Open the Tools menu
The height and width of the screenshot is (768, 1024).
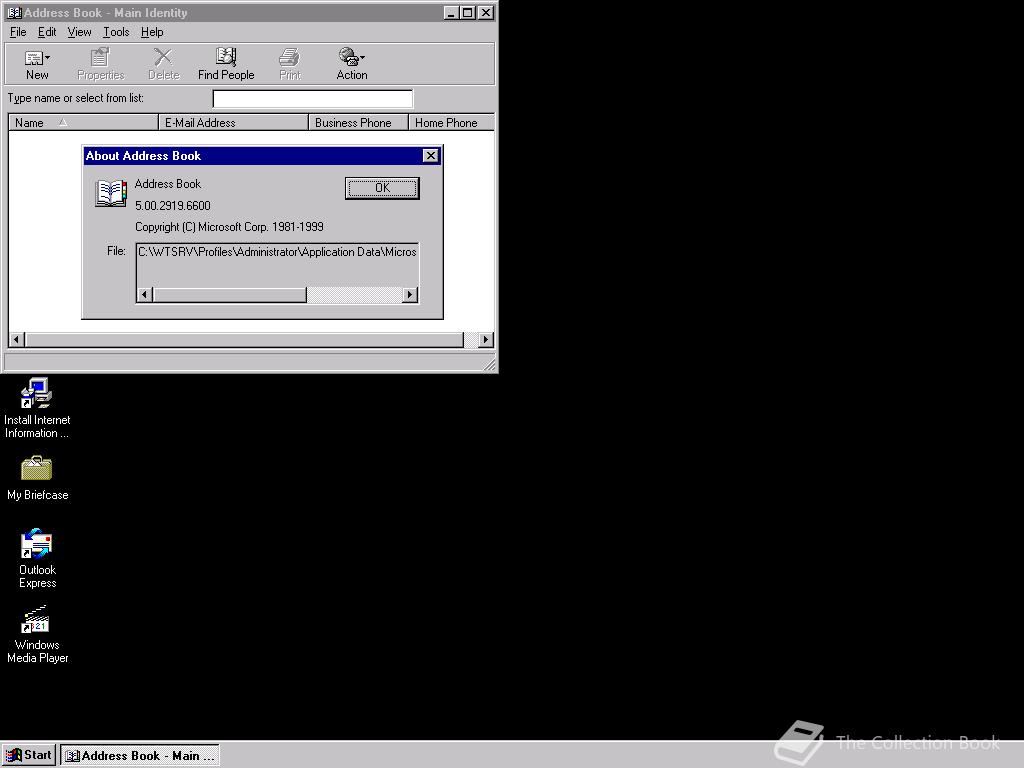(x=116, y=32)
